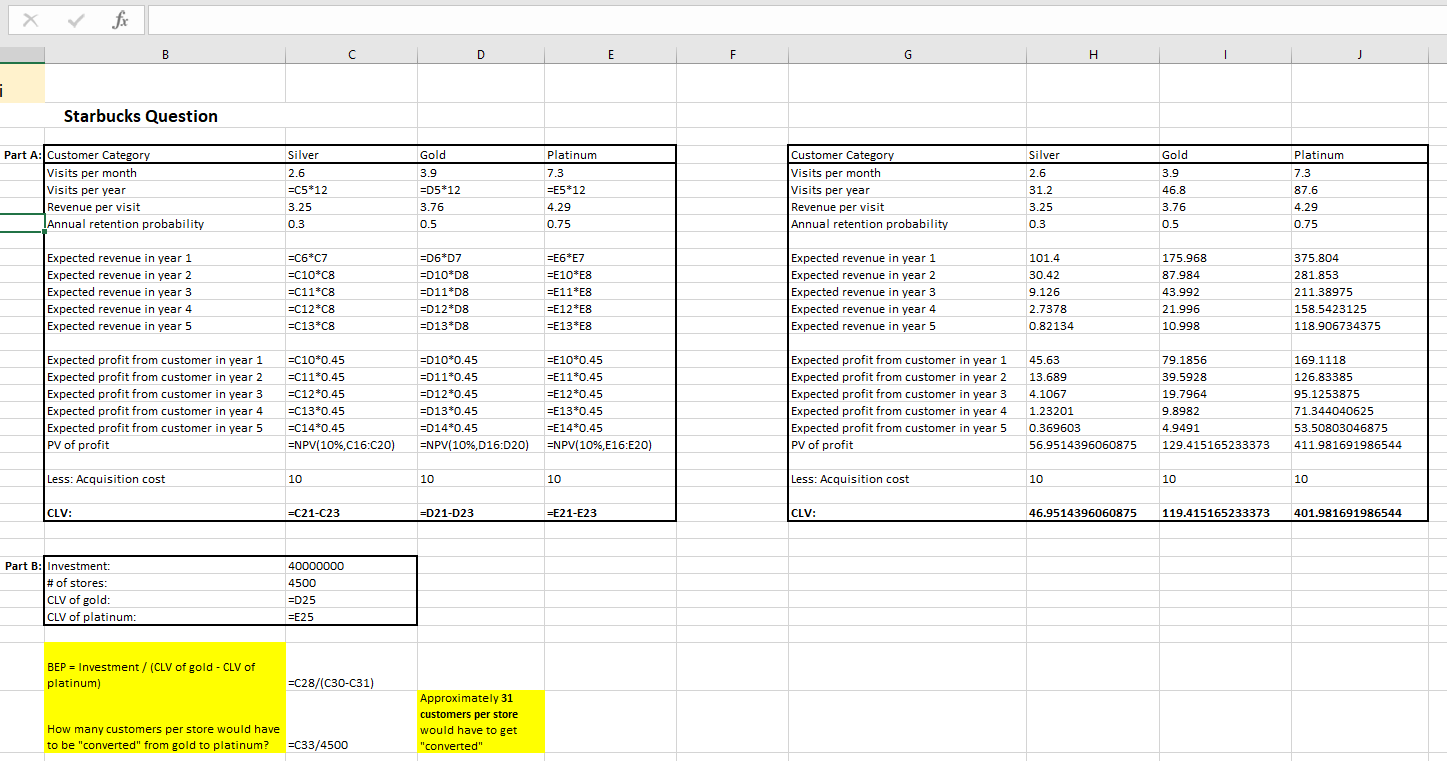Select the 375.804 expected revenue cell
This screenshot has height=761, width=1447.
pyautogui.click(x=1358, y=258)
